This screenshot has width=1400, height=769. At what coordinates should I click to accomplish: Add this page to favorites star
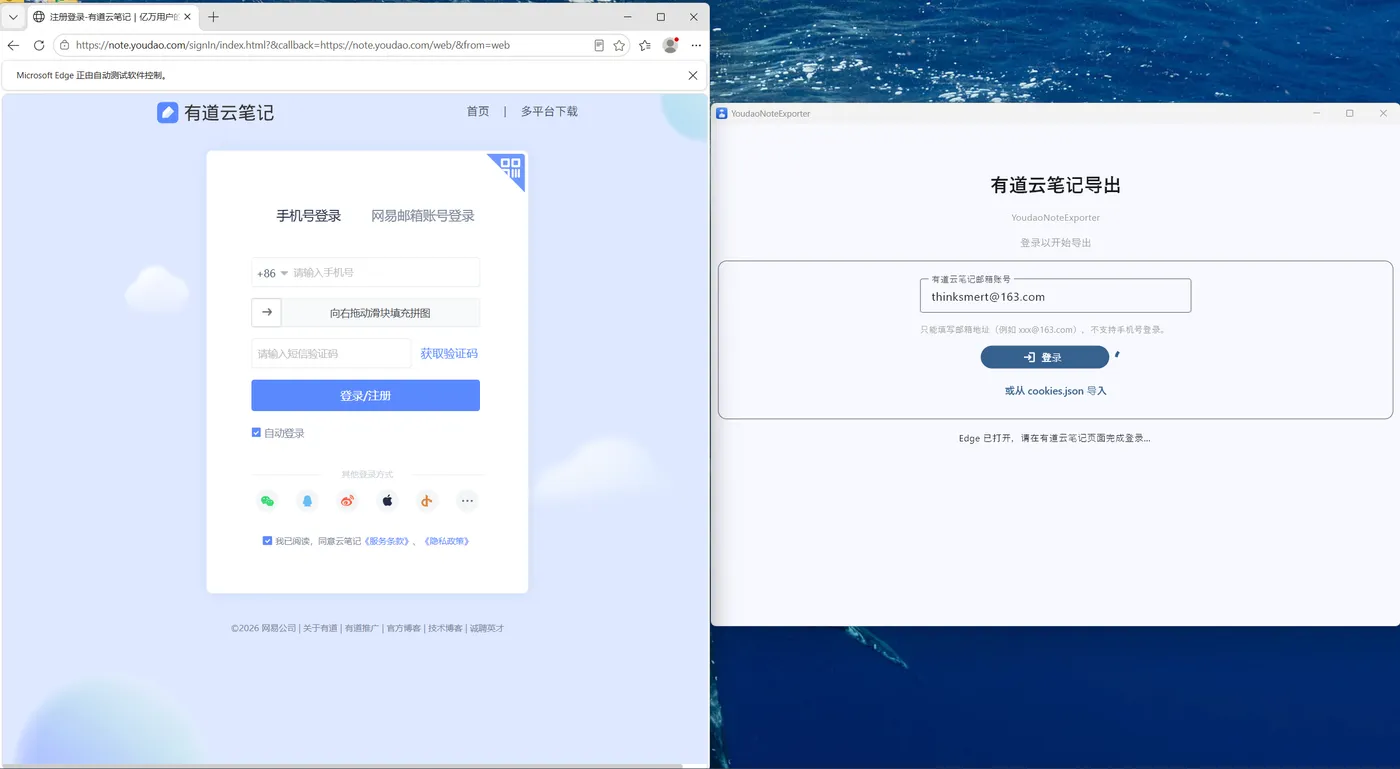tap(619, 45)
